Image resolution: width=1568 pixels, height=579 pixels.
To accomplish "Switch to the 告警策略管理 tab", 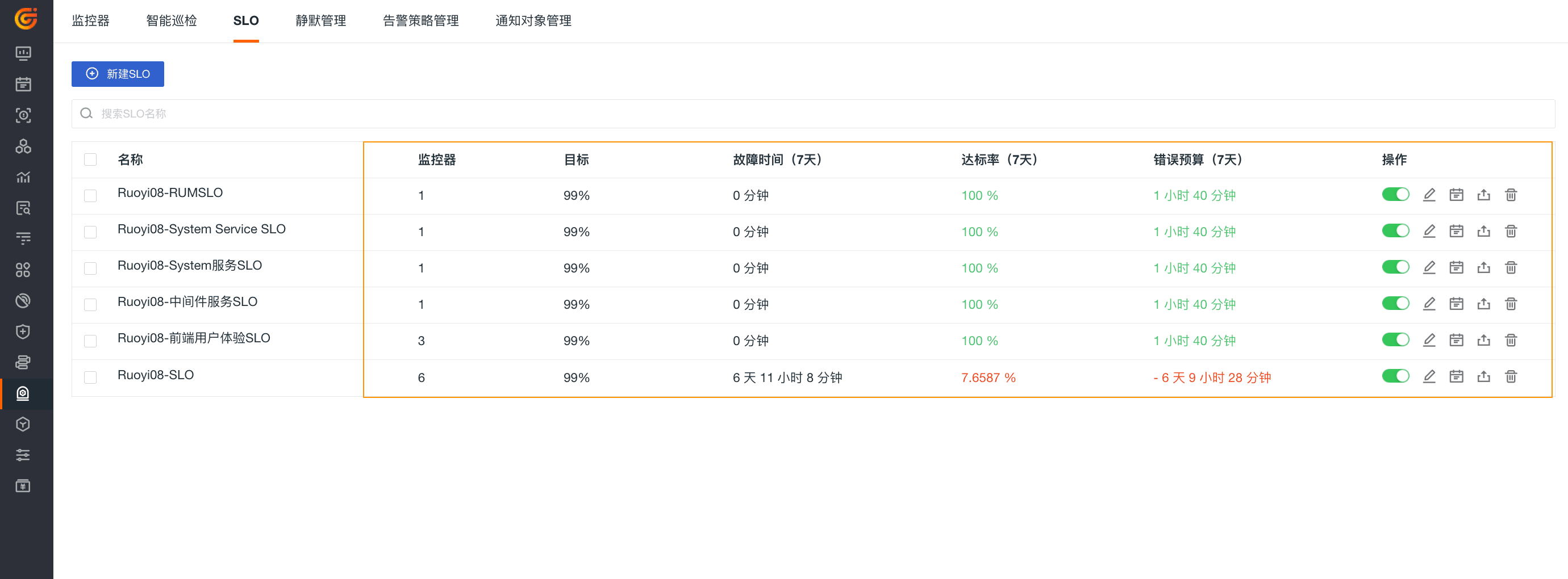I will click(x=420, y=20).
